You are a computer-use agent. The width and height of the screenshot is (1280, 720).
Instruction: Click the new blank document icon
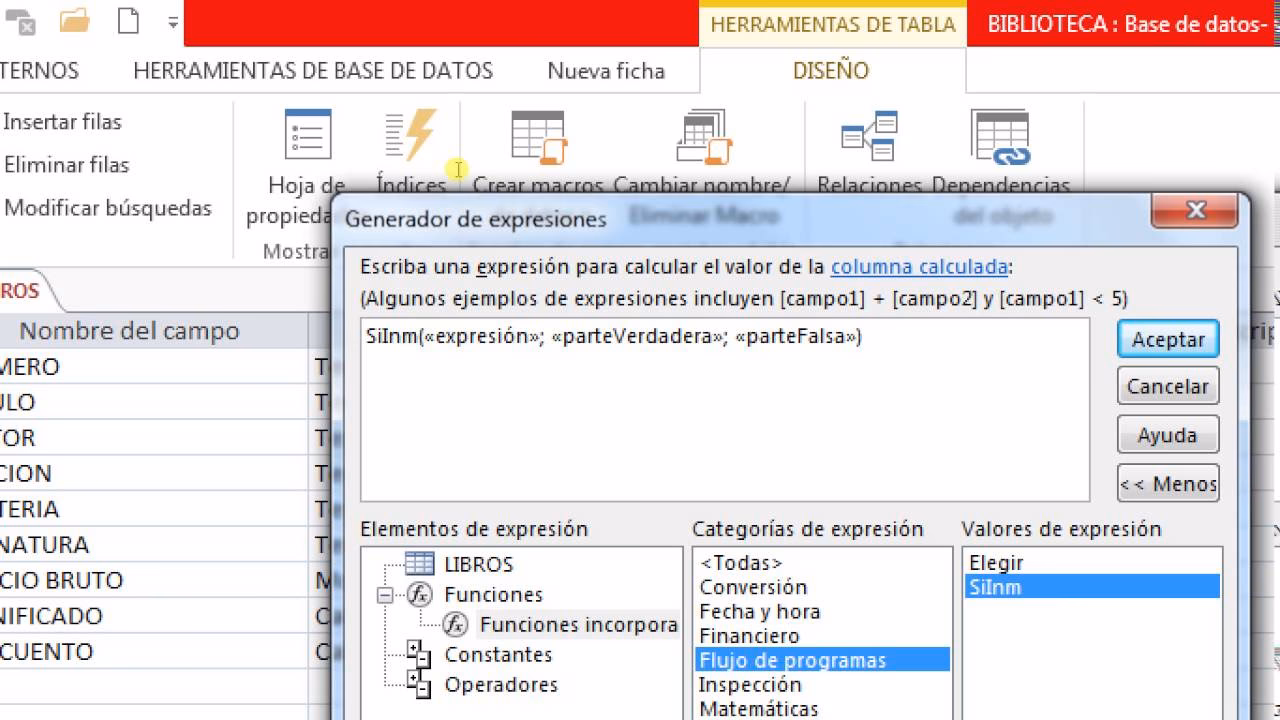click(128, 20)
